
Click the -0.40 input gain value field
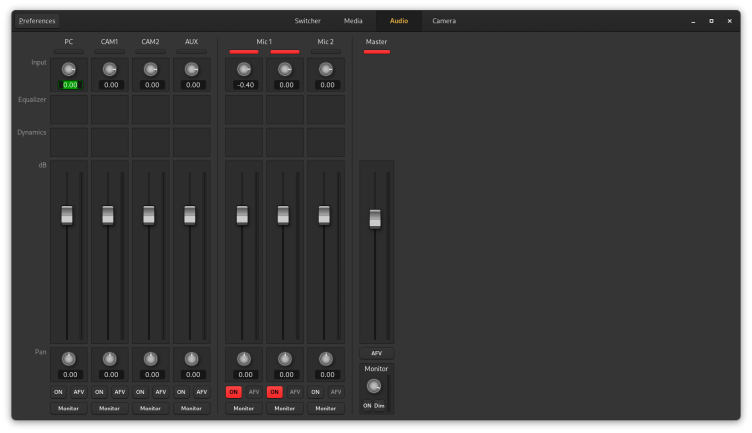(x=244, y=85)
